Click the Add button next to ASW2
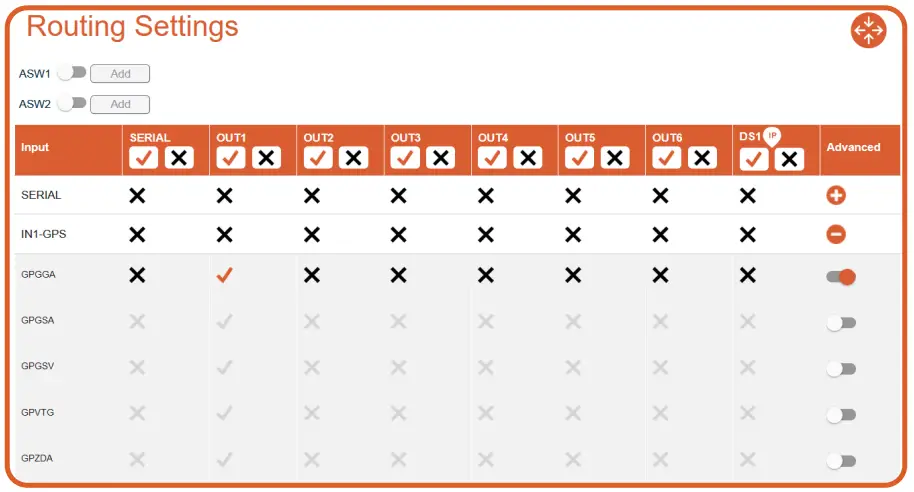Image resolution: width=914 pixels, height=492 pixels. point(120,104)
